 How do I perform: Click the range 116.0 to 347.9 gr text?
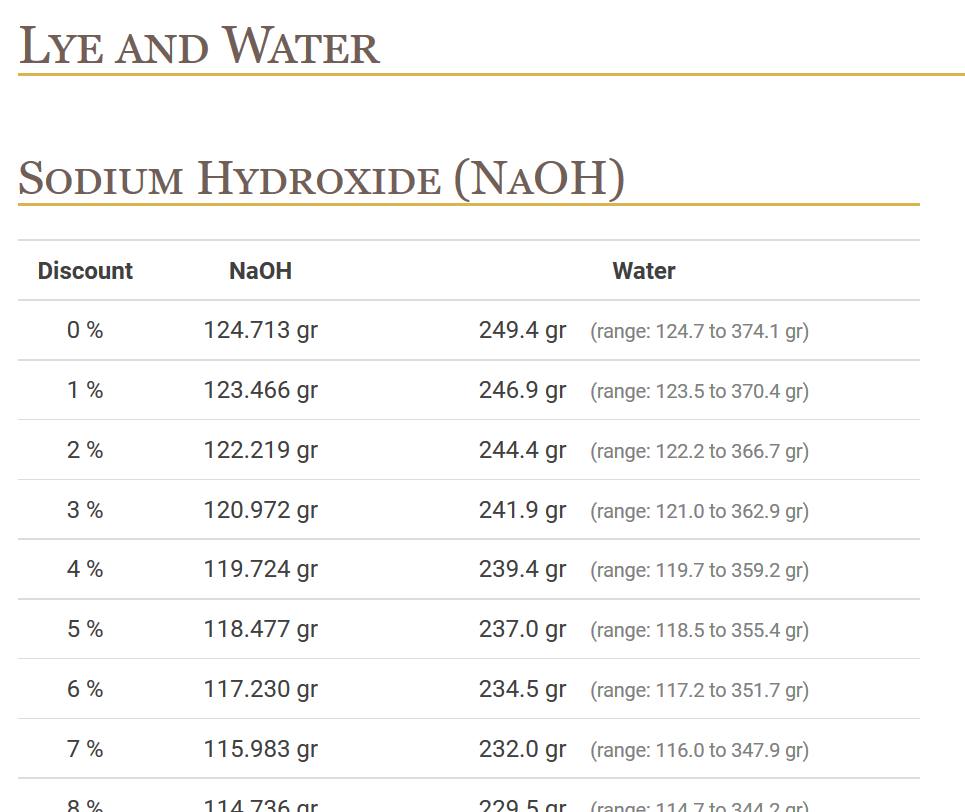pyautogui.click(x=699, y=750)
